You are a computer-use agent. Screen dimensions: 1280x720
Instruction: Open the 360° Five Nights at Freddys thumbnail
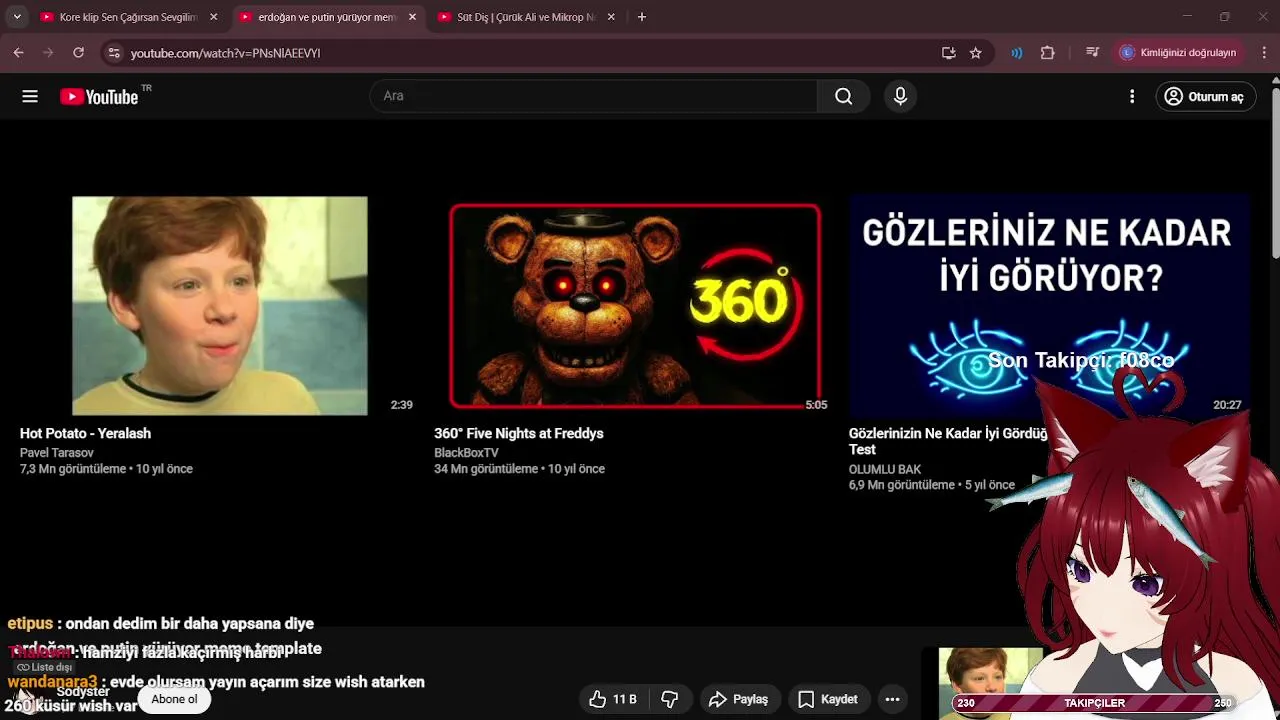point(634,305)
